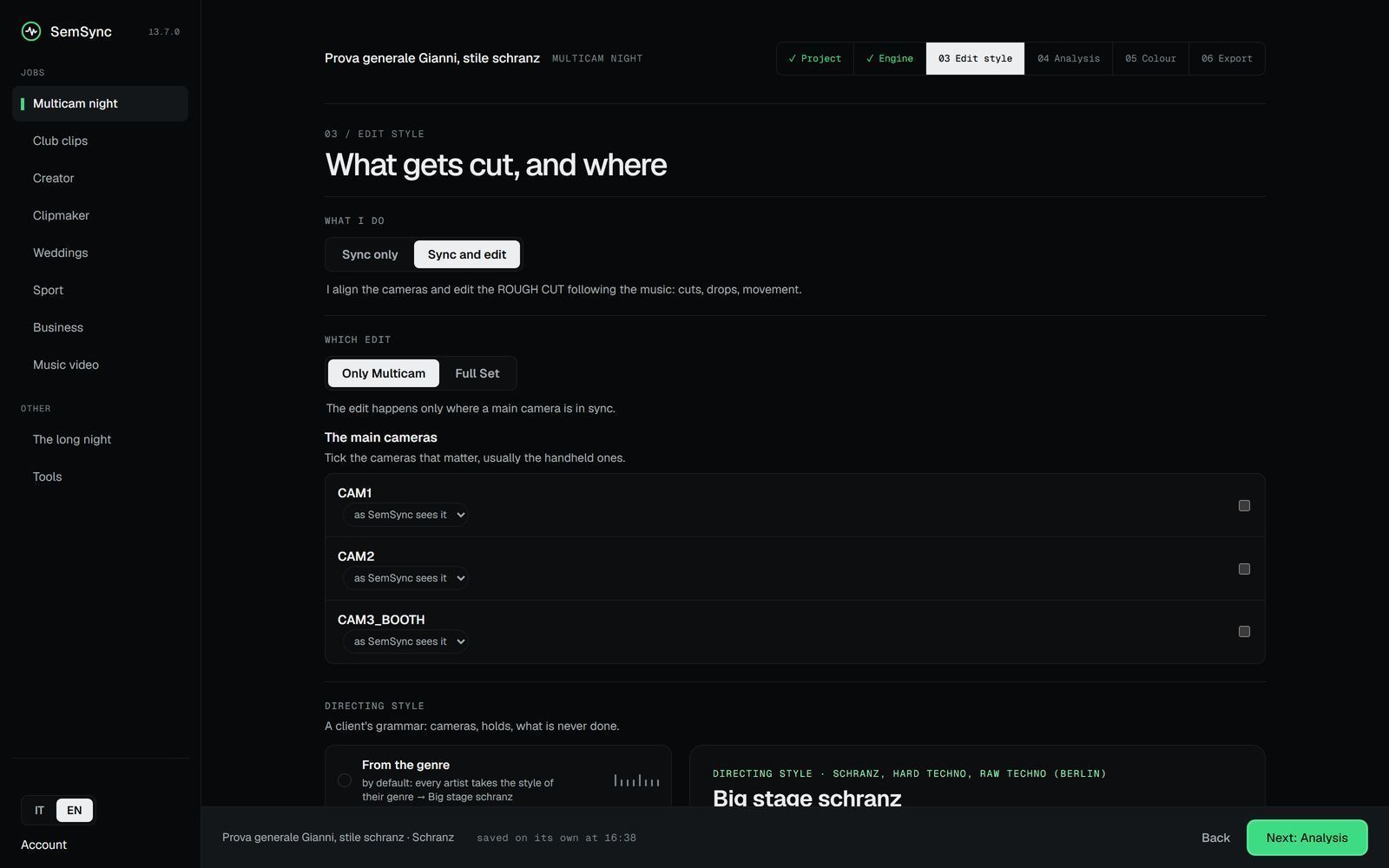Tick the CAM1 main camera checkbox
The width and height of the screenshot is (1389, 868).
pyautogui.click(x=1244, y=505)
